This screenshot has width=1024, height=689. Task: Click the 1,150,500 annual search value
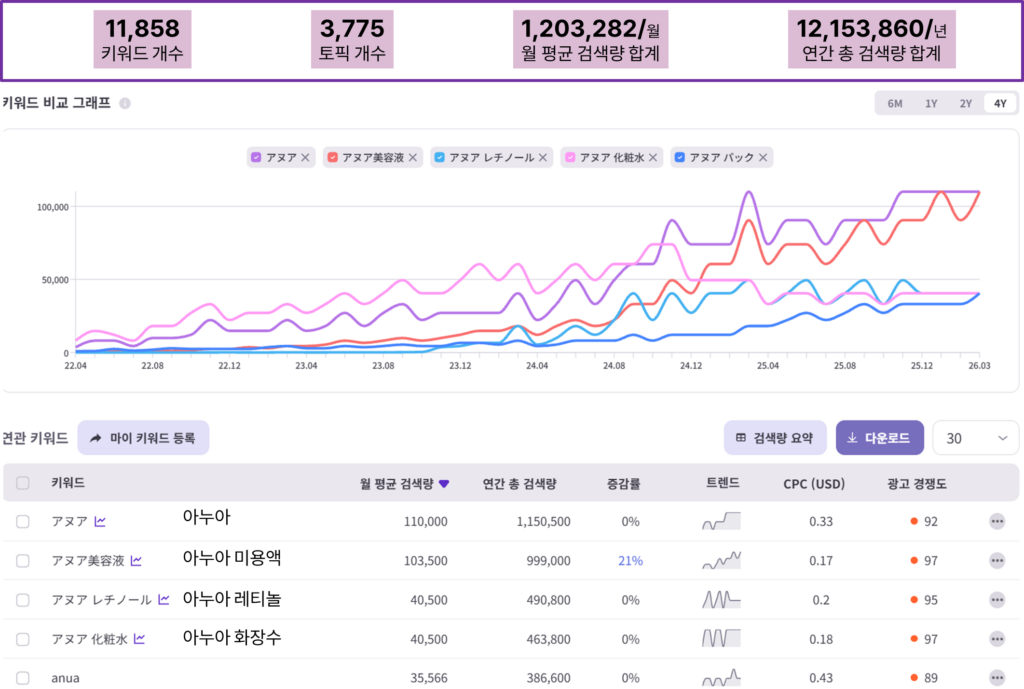[543, 521]
